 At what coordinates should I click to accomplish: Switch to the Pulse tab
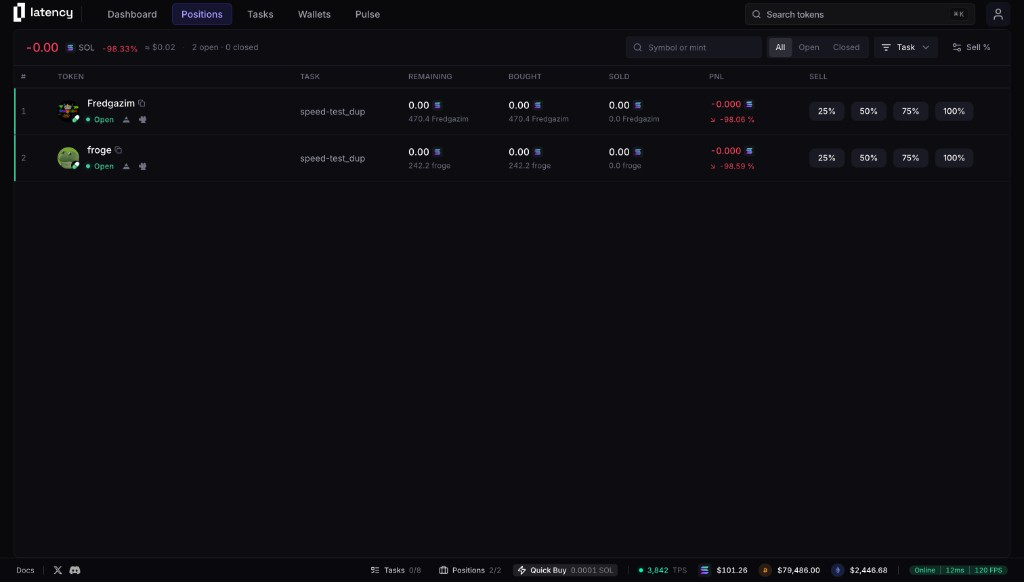tap(367, 14)
